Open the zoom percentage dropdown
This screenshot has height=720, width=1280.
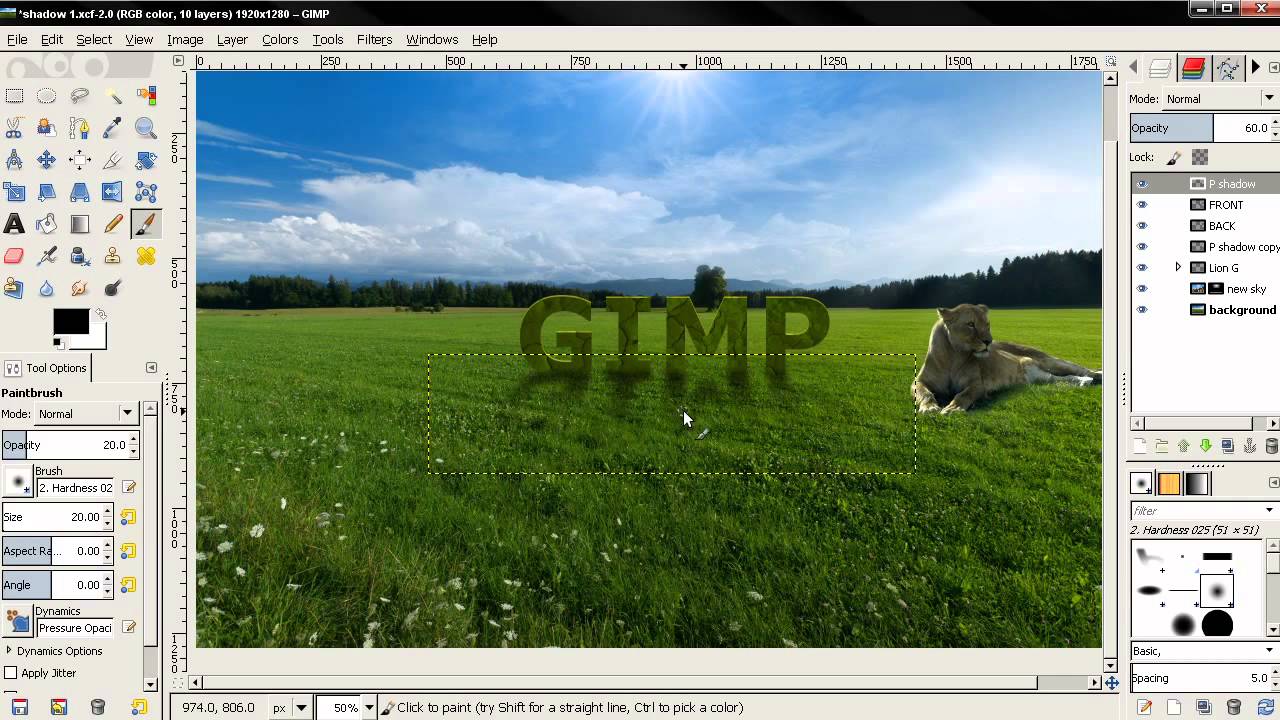368,707
